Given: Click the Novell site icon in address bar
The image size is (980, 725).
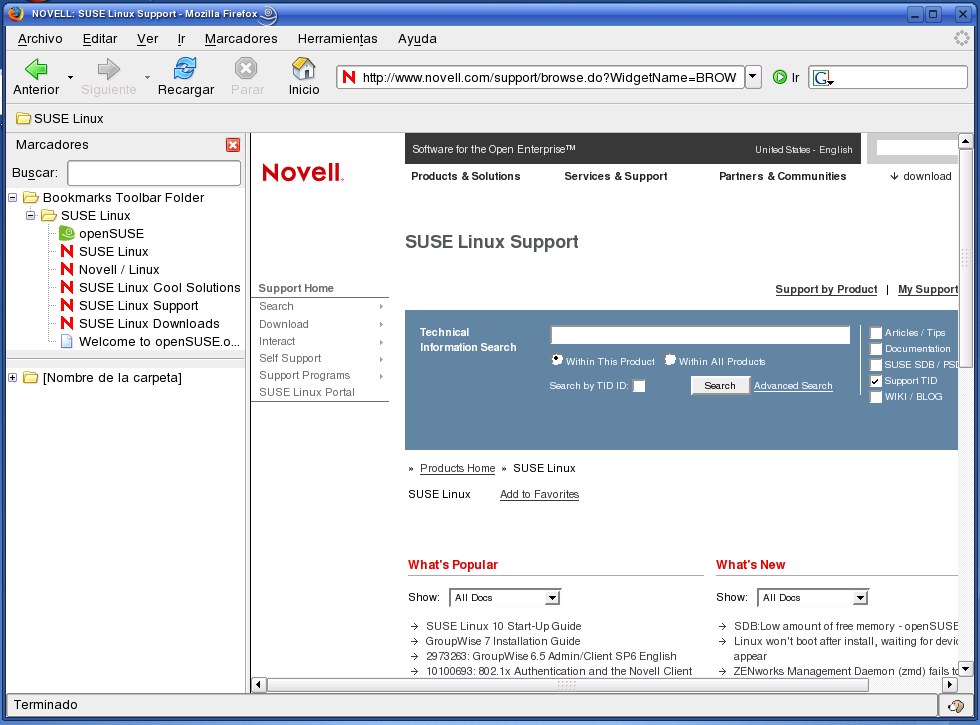Looking at the screenshot, I should coord(349,78).
